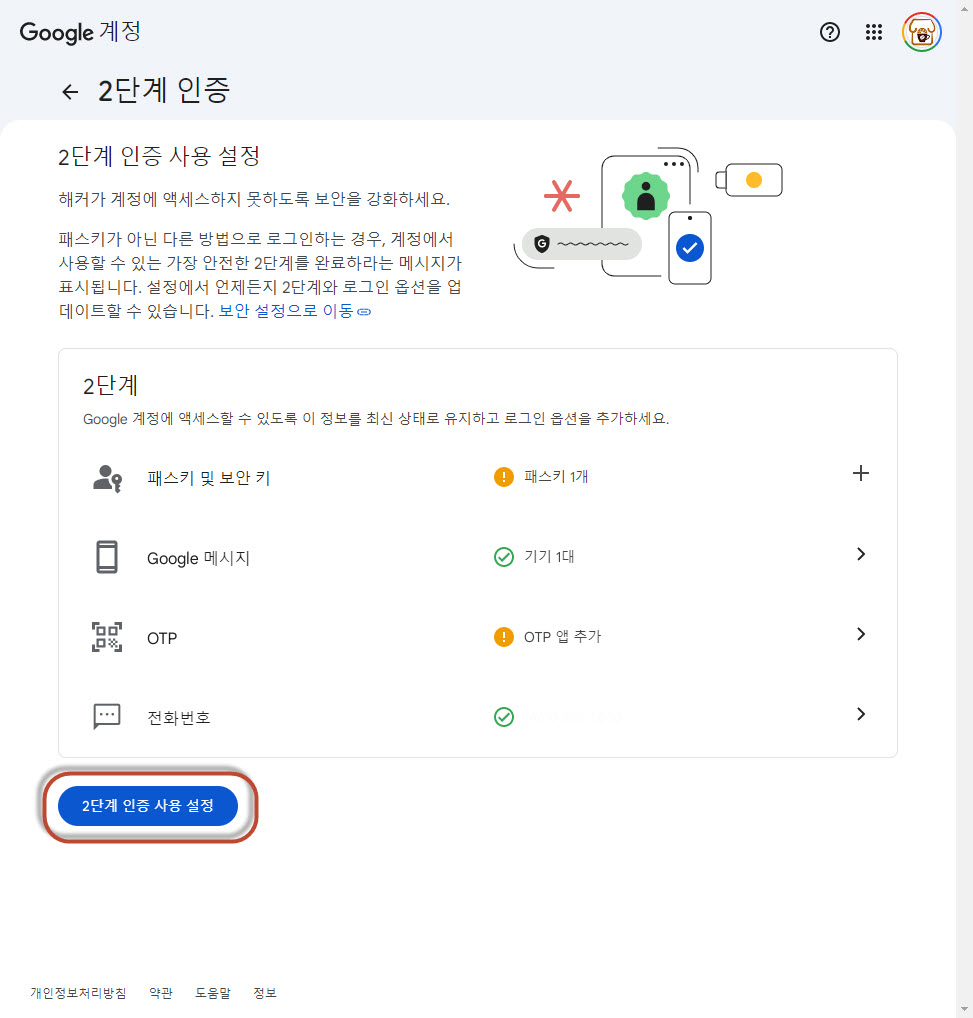
Task: Click the profile avatar picture
Action: tap(921, 32)
